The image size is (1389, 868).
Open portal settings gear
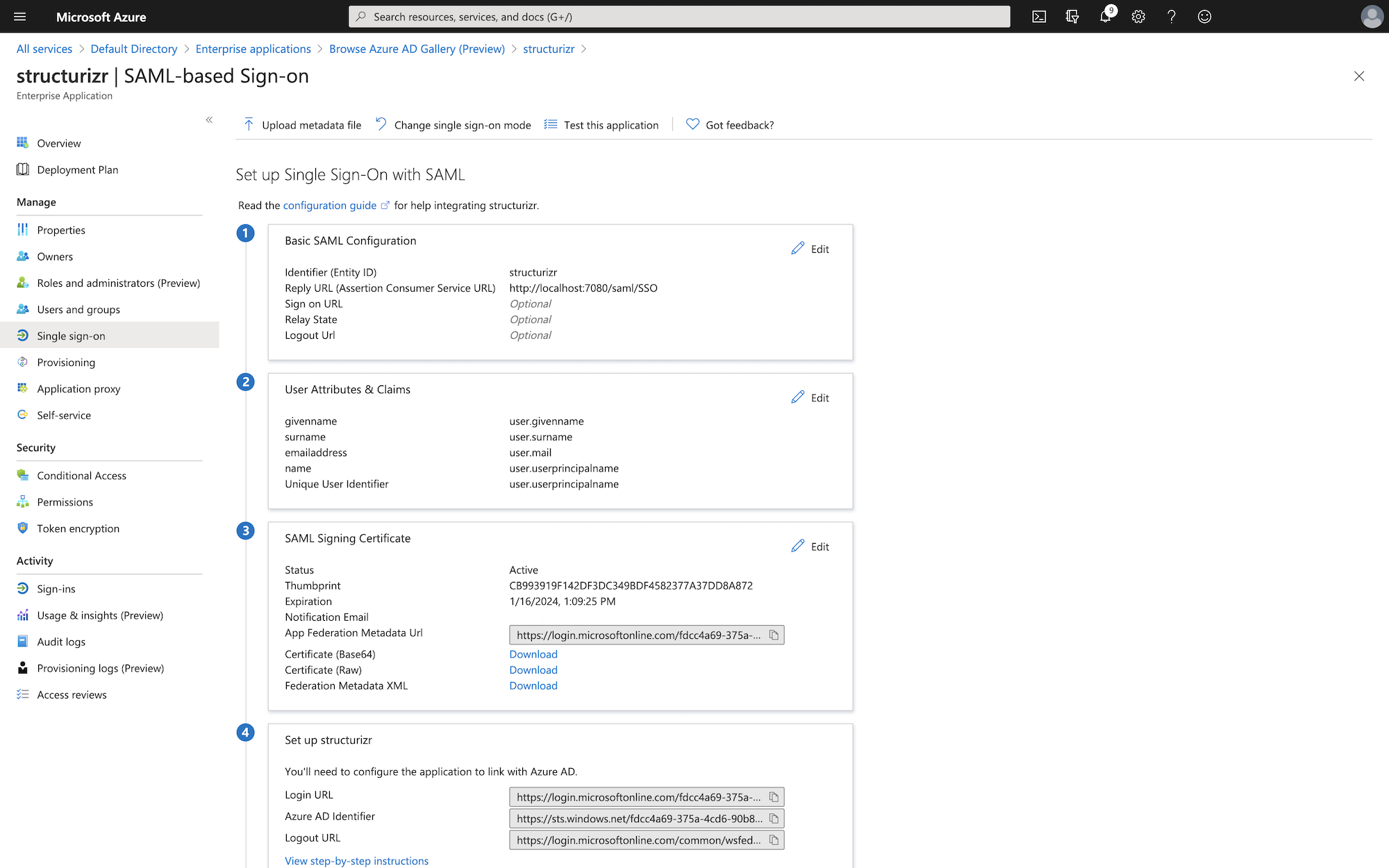(1138, 17)
